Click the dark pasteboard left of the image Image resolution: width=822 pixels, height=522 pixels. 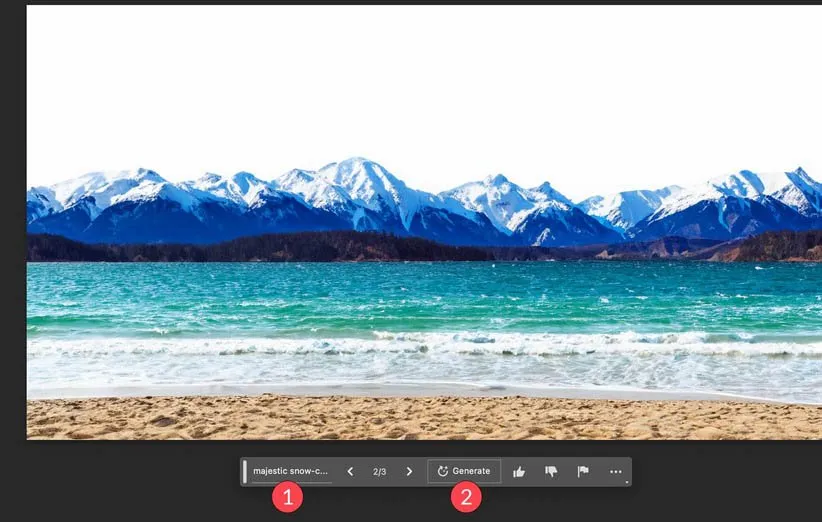(12, 250)
